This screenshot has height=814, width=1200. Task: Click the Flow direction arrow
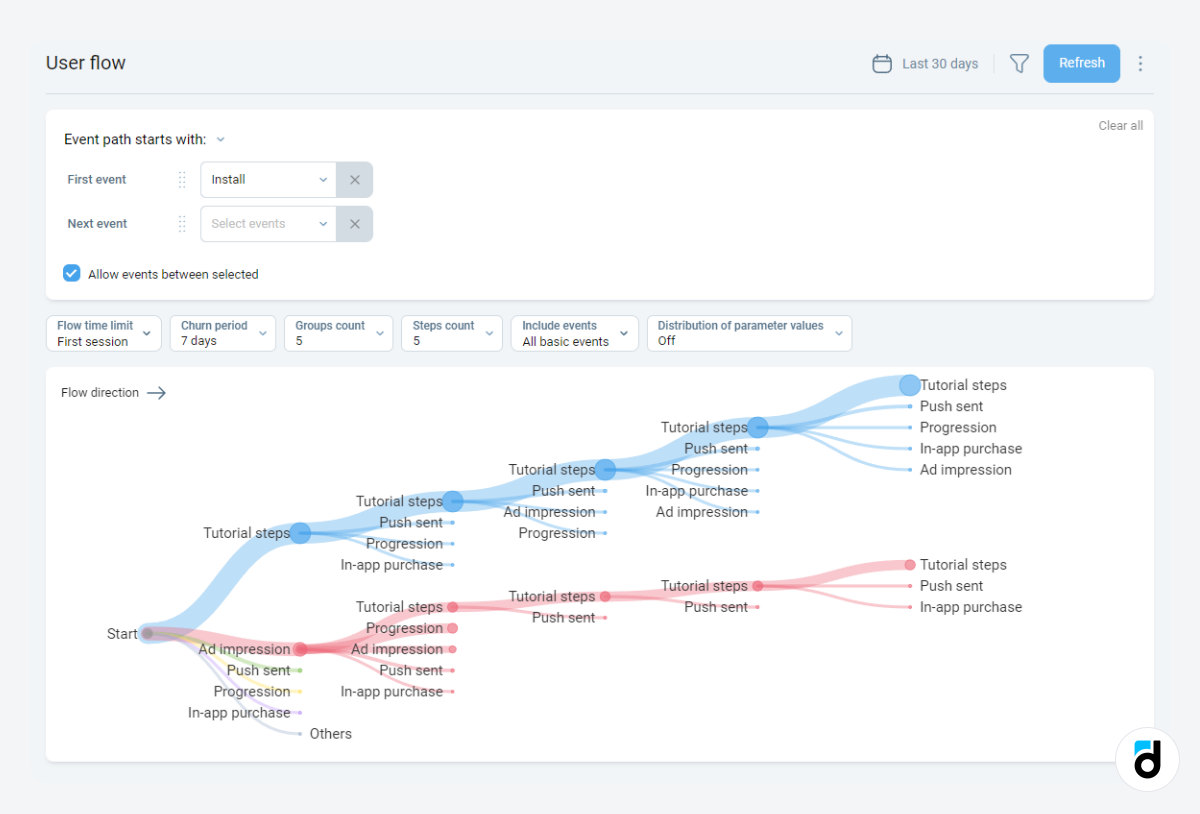pos(156,393)
